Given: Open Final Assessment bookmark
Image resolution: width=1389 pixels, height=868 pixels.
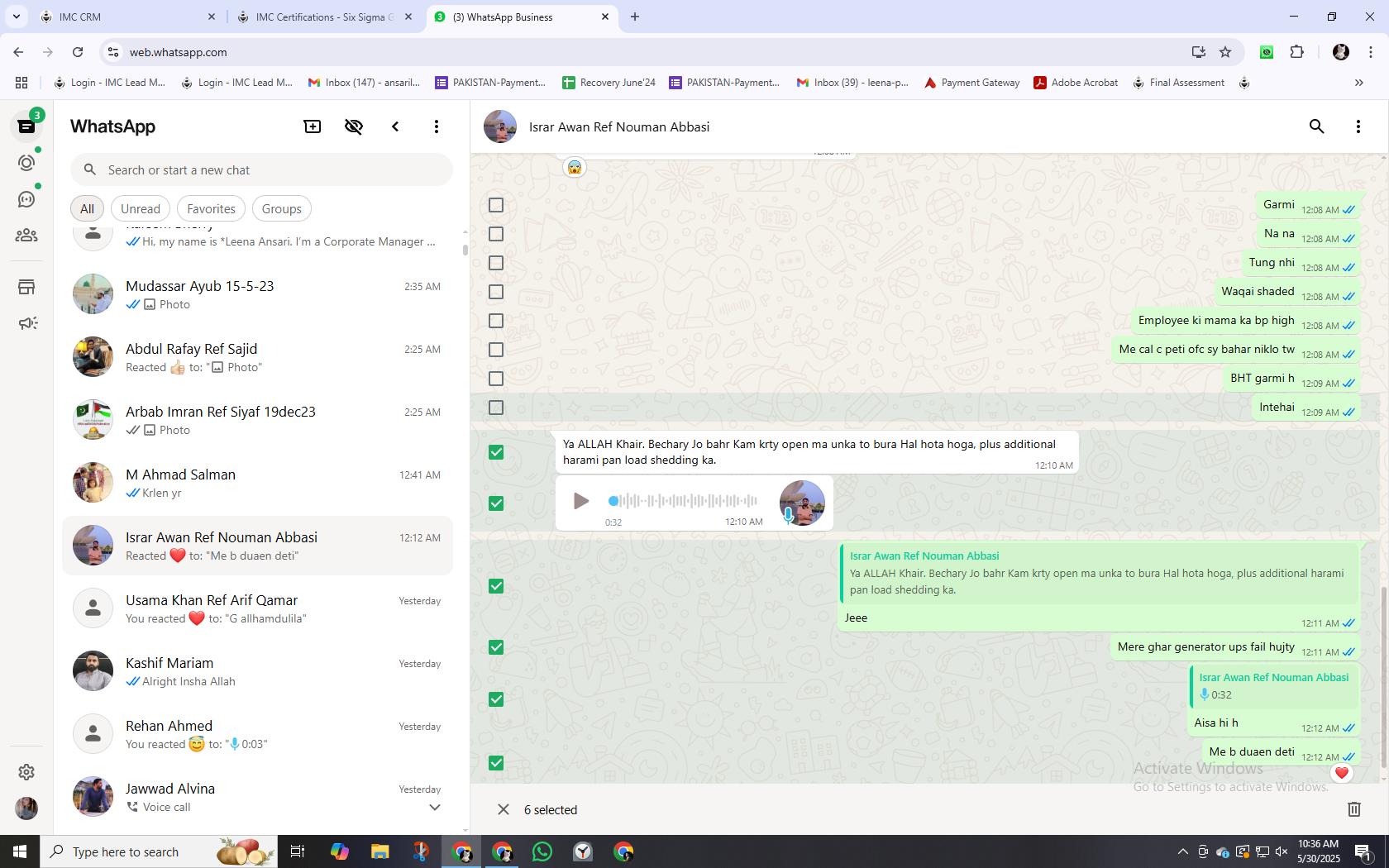Looking at the screenshot, I should [x=1178, y=83].
